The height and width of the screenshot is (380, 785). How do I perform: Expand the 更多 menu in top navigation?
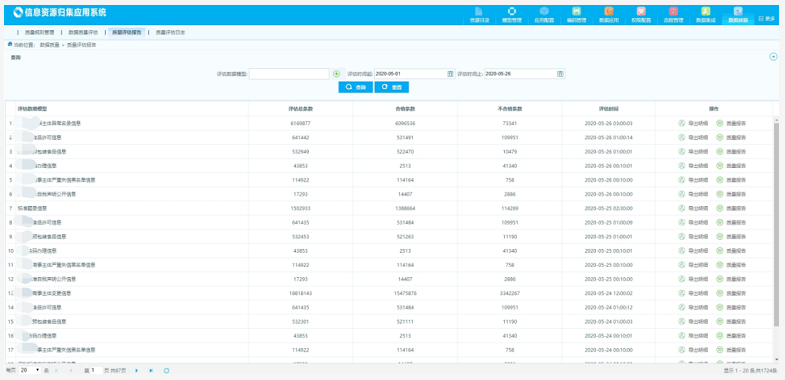click(x=766, y=18)
